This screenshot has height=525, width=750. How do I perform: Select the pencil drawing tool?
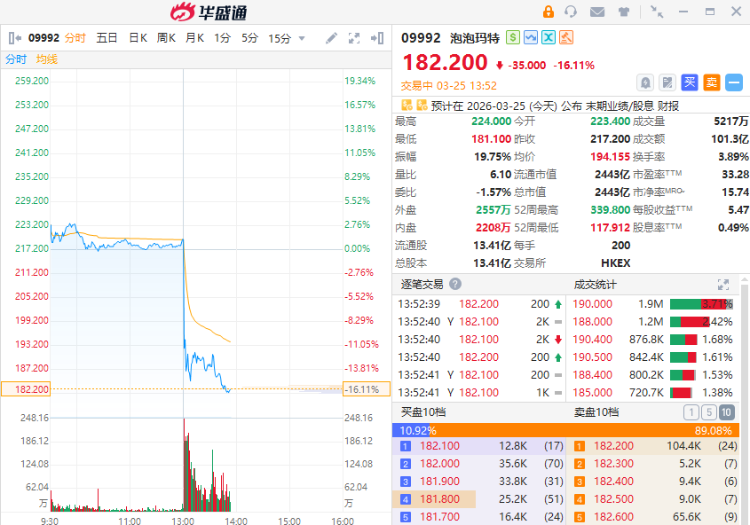click(331, 38)
